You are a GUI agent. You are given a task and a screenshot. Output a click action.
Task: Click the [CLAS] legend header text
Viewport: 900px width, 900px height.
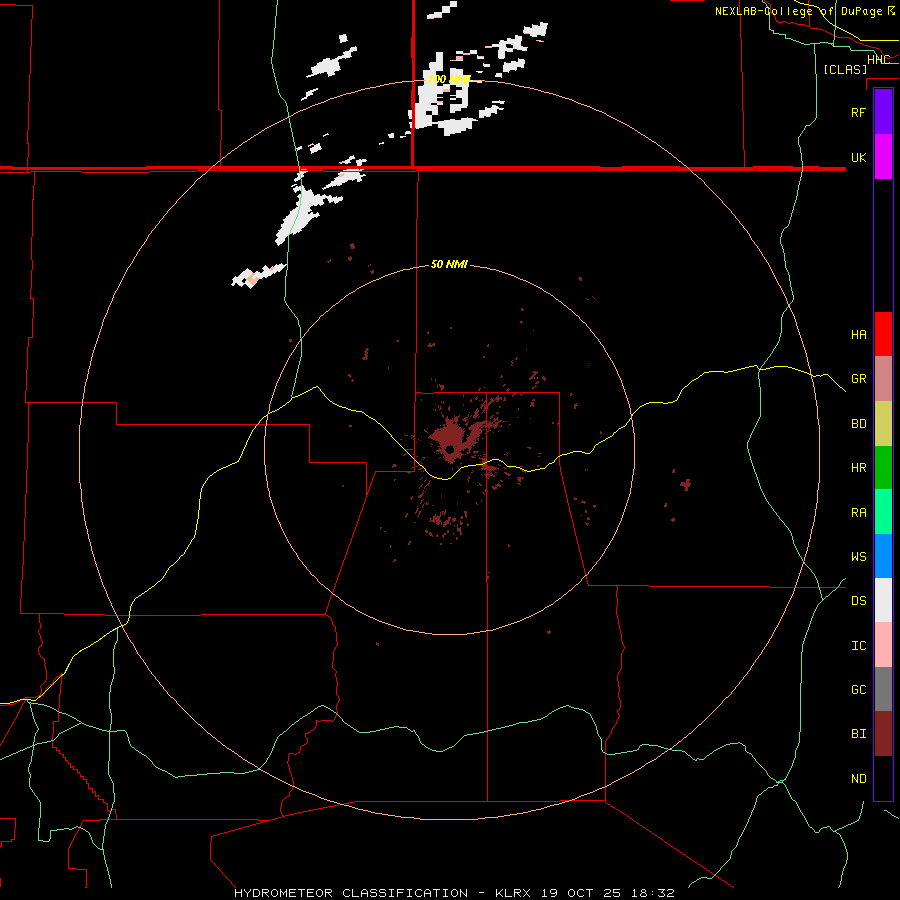(x=845, y=69)
